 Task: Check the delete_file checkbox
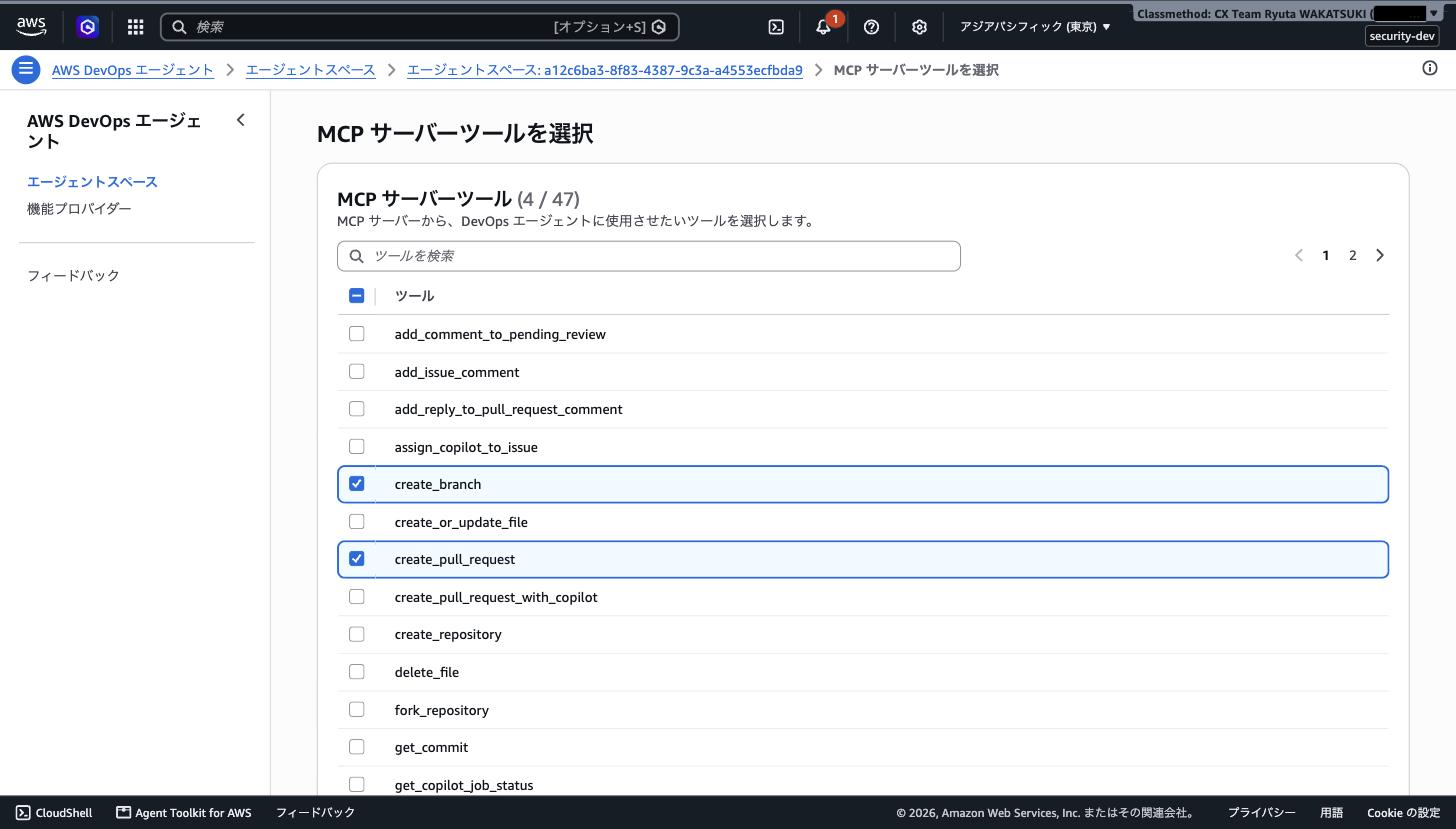356,671
